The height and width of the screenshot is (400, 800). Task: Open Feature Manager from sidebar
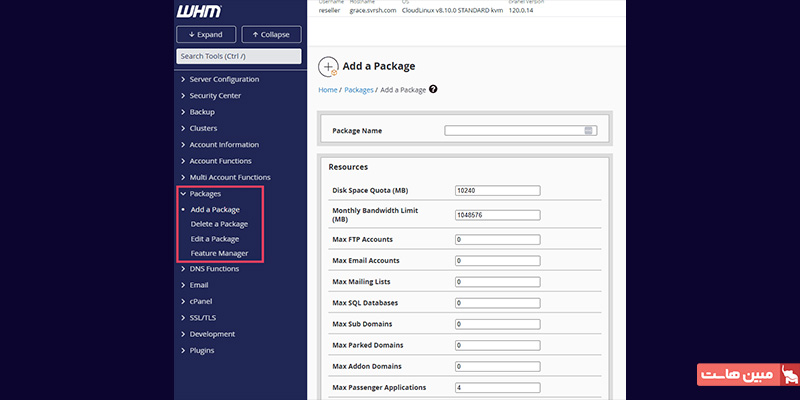pyautogui.click(x=219, y=253)
